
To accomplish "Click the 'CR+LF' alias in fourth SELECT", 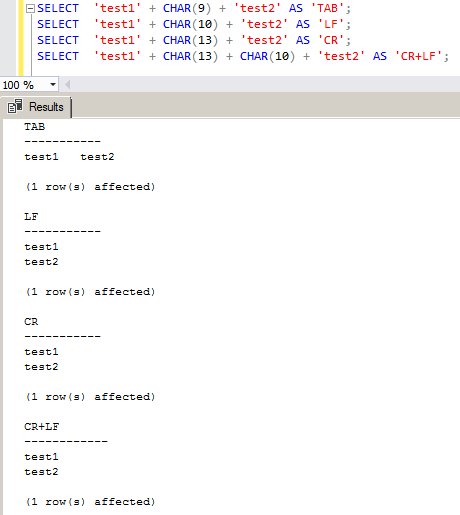I will tap(418, 56).
